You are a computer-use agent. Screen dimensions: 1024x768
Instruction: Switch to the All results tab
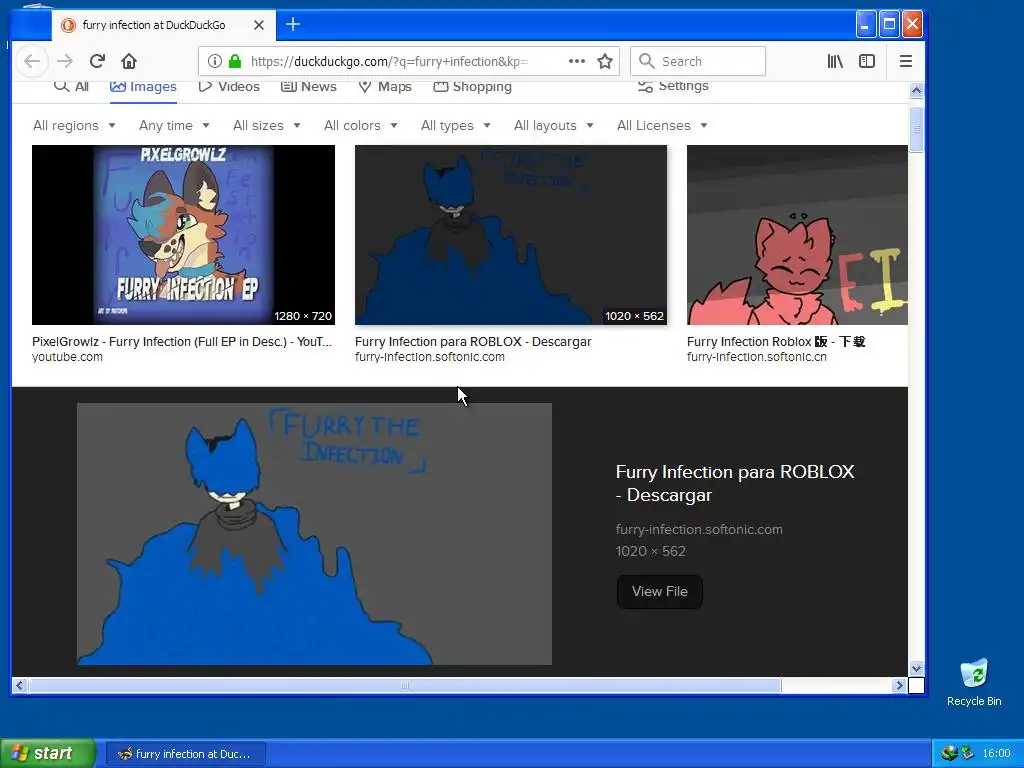71,87
